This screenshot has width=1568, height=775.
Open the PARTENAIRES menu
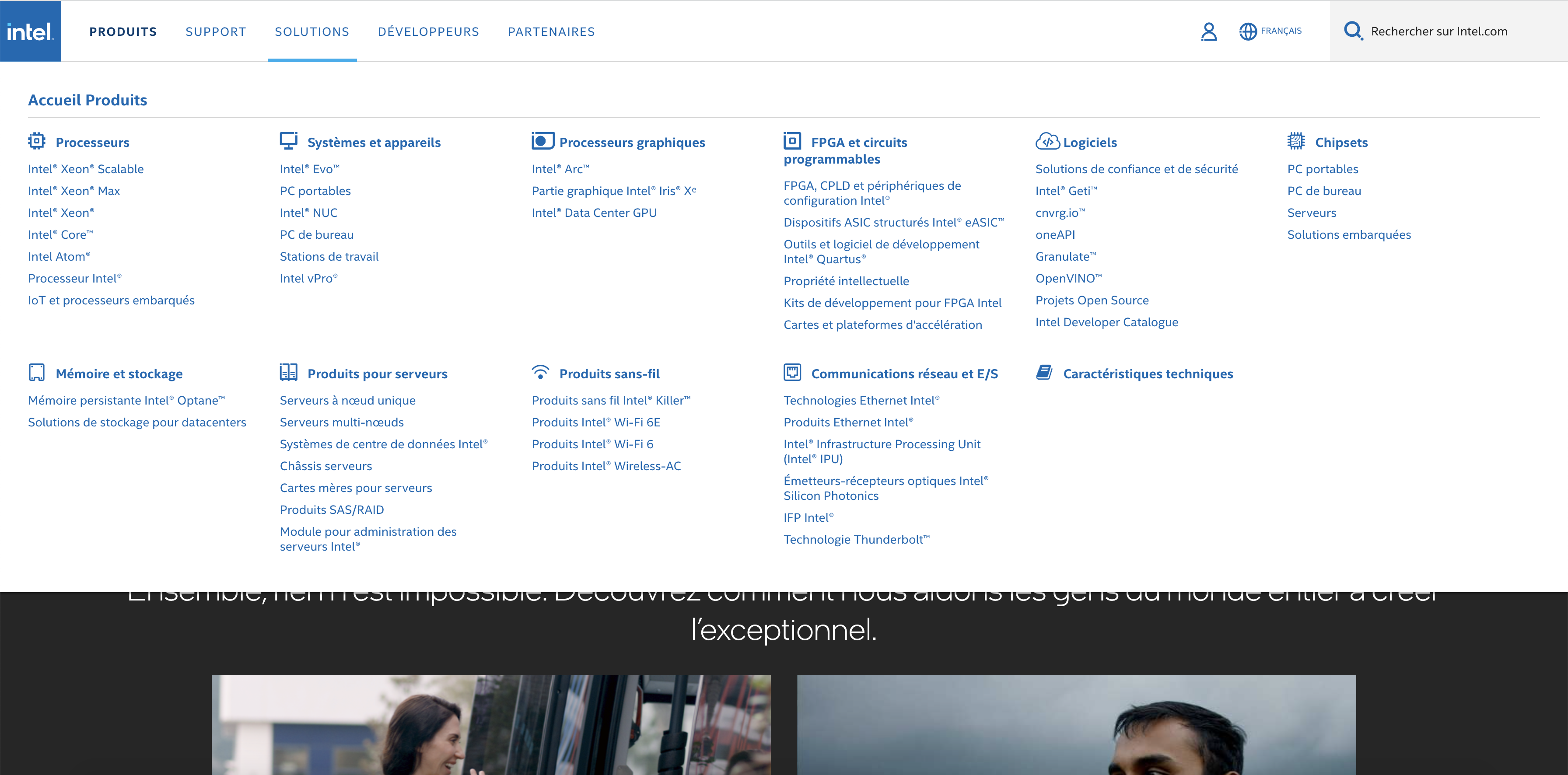point(552,31)
